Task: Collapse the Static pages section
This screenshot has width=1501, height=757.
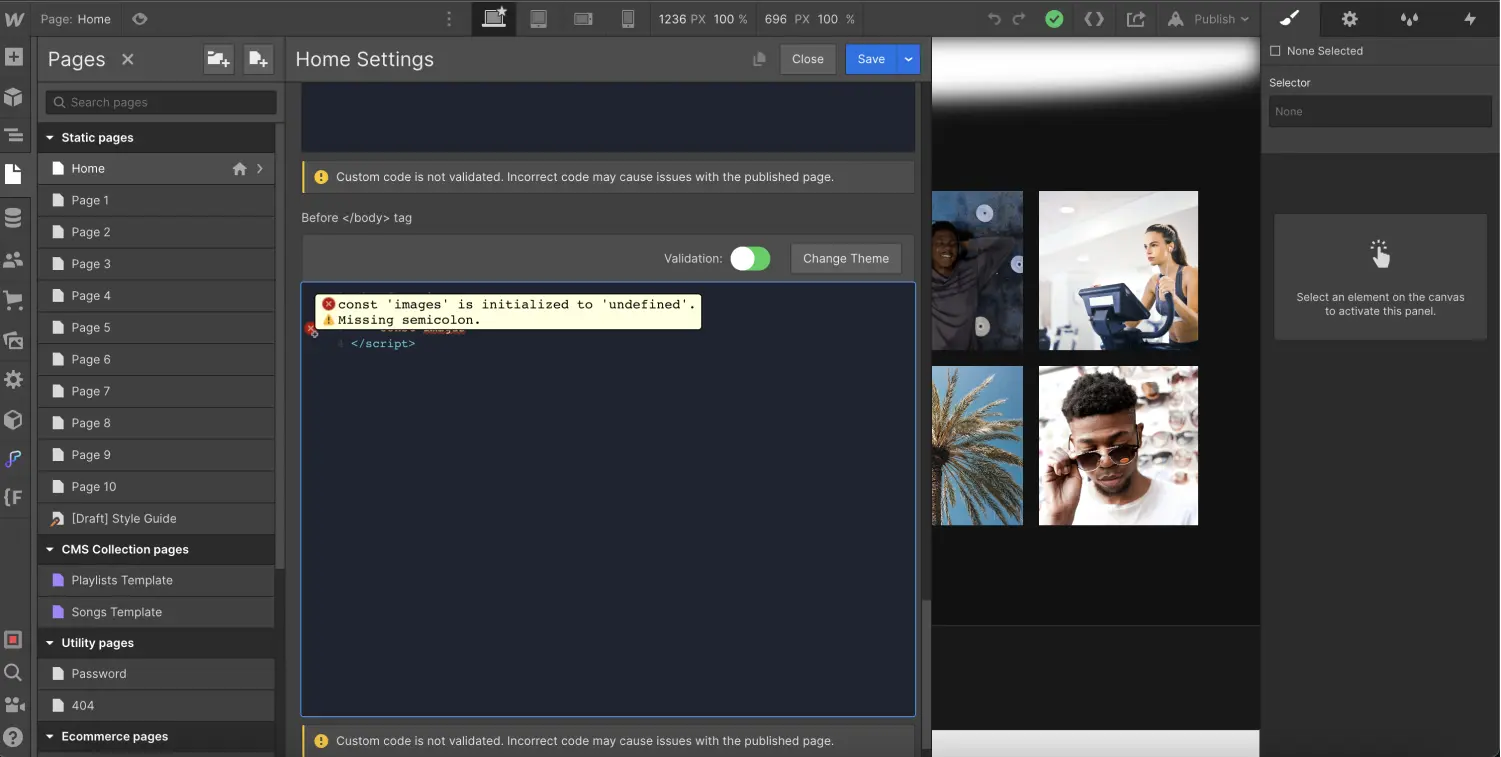Action: pyautogui.click(x=50, y=138)
